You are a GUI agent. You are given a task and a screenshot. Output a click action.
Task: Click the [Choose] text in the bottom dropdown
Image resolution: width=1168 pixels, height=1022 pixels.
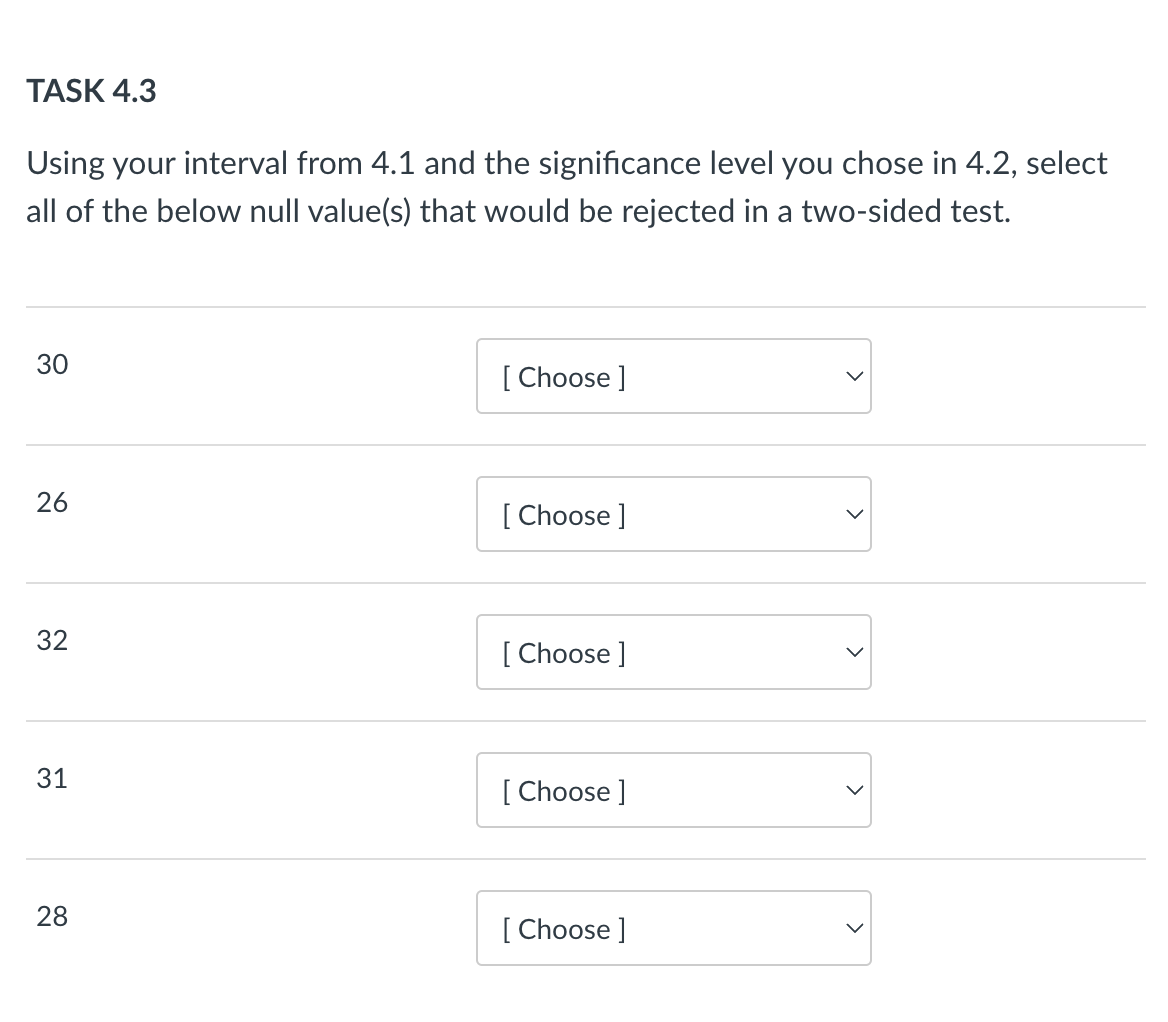[x=563, y=929]
